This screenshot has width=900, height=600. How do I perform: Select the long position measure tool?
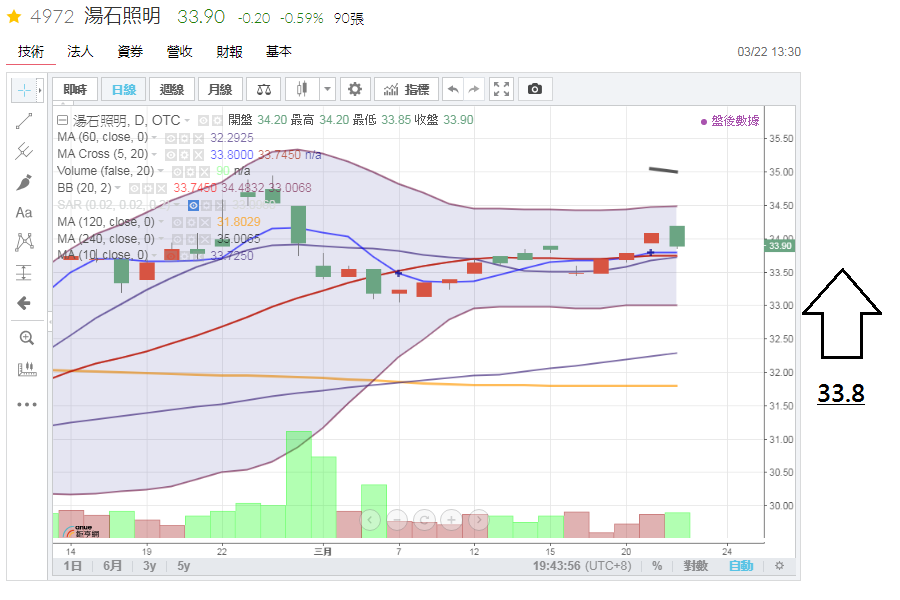pos(24,272)
